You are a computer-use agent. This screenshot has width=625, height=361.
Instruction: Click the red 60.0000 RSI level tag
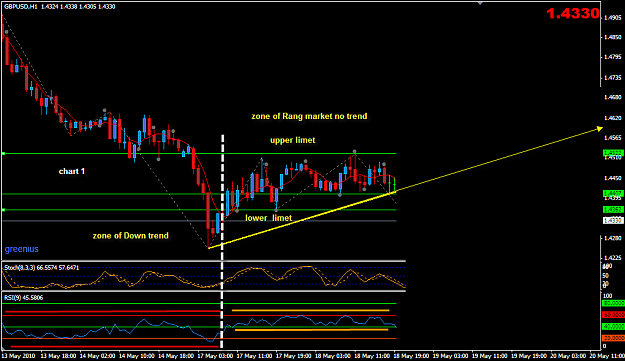(613, 315)
